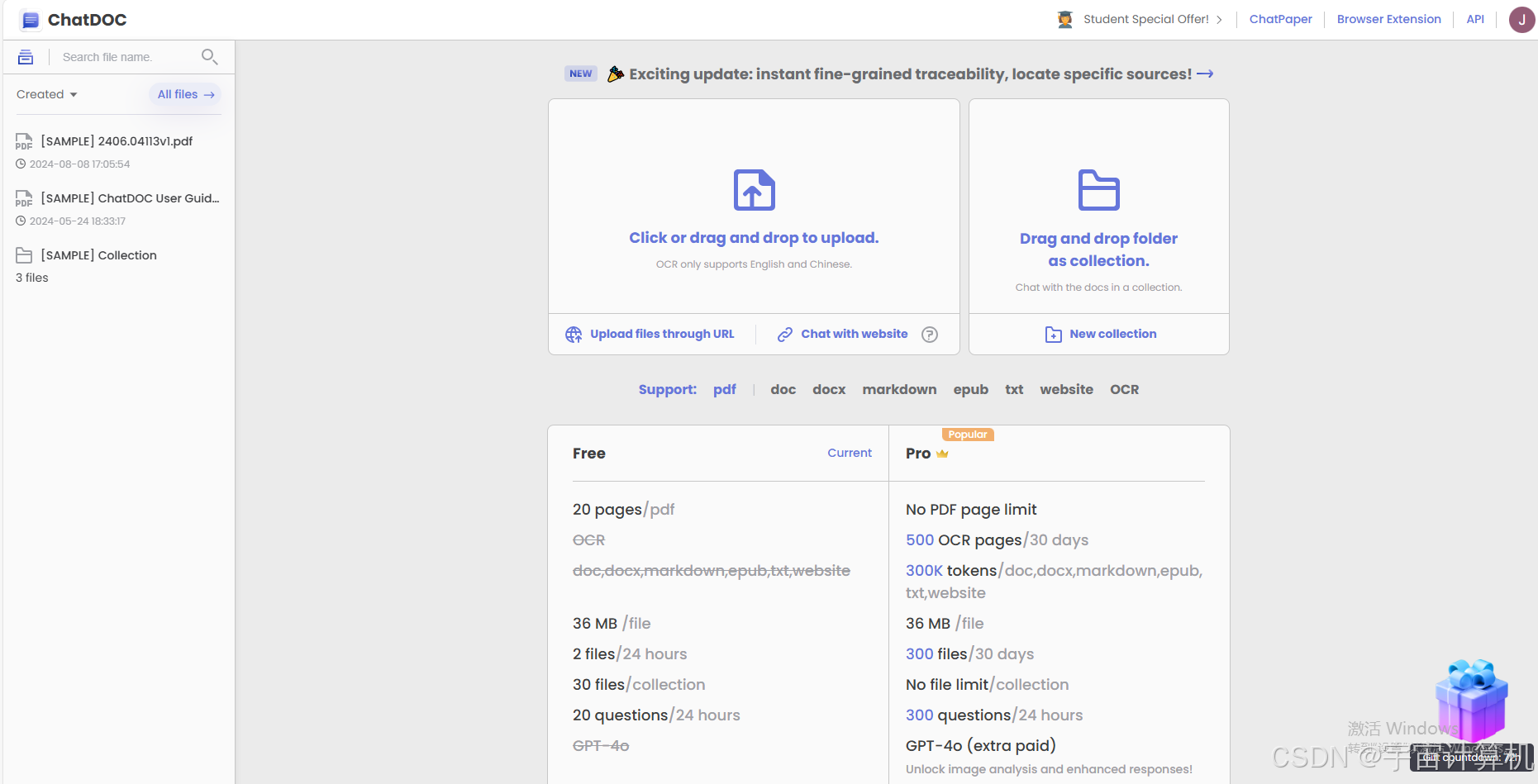
Task: Click the Student Special Offer graduate icon
Action: pos(1065,19)
